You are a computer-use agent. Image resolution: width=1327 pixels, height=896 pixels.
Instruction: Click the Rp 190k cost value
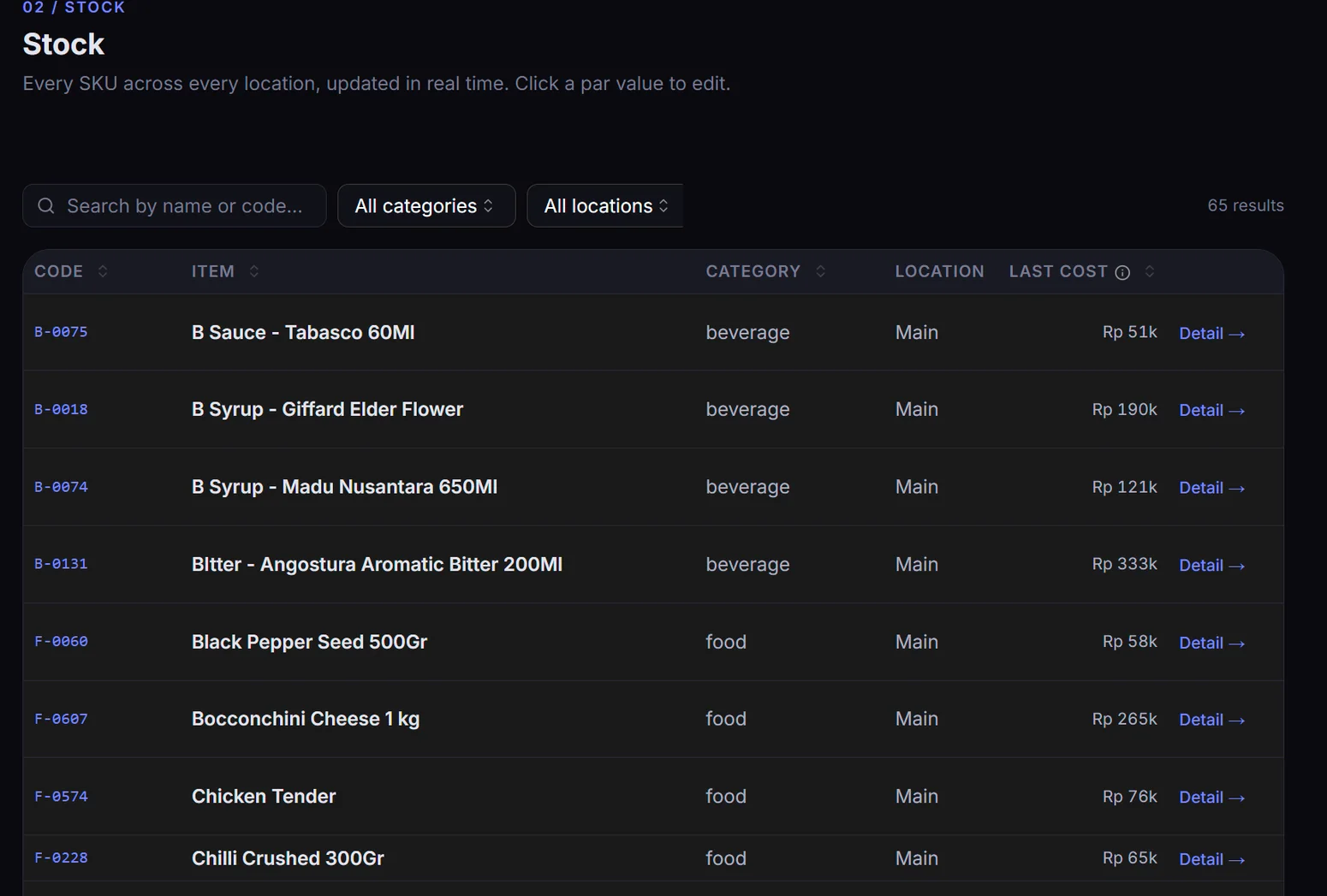(x=1124, y=409)
